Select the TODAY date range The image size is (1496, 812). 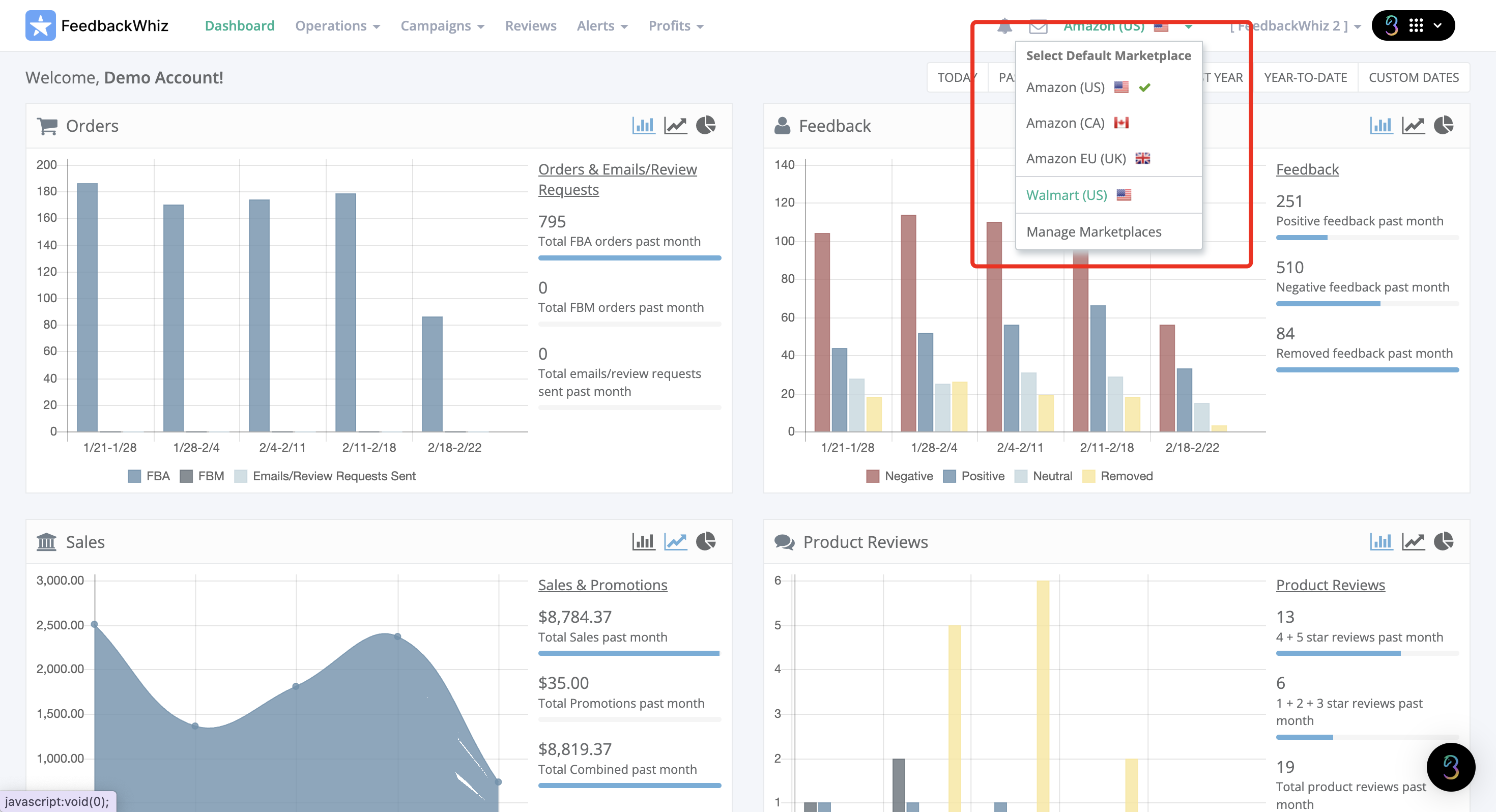[957, 77]
